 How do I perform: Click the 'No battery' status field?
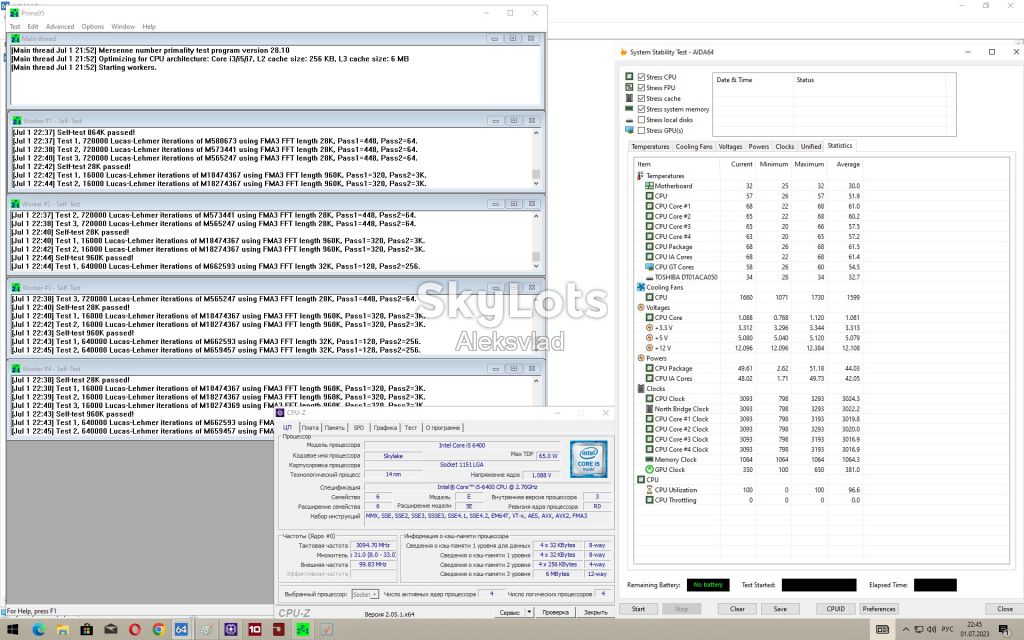click(x=708, y=585)
